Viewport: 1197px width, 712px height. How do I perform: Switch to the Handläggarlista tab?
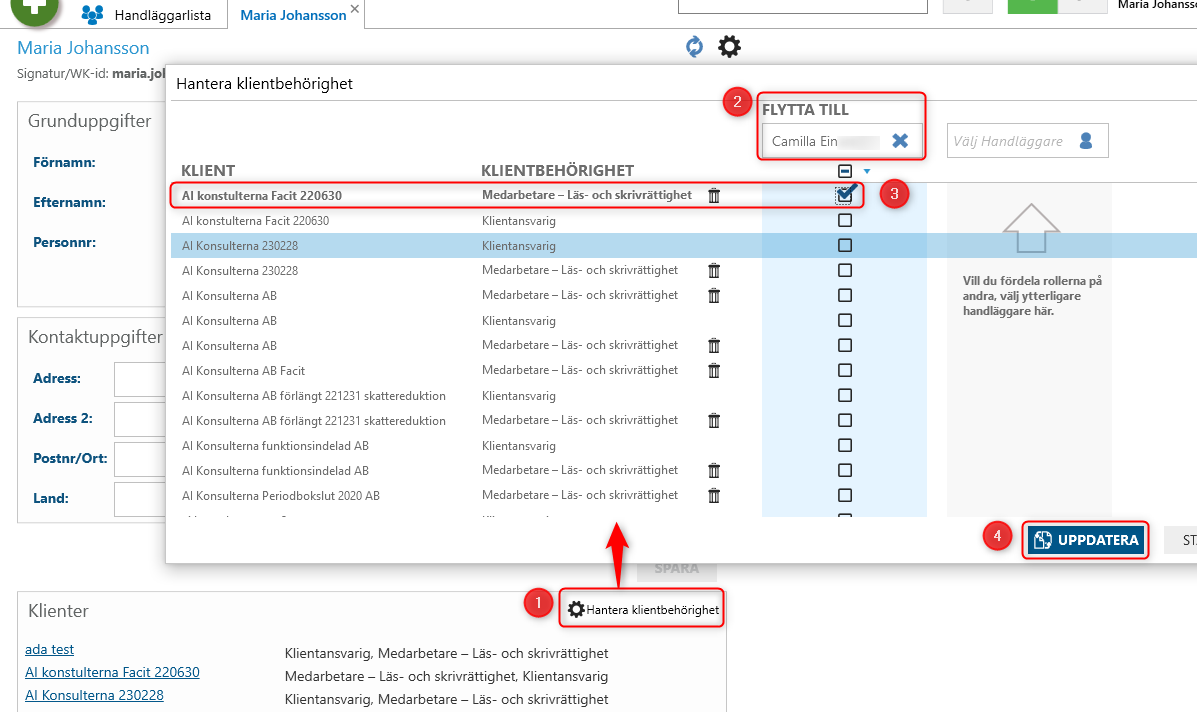147,14
